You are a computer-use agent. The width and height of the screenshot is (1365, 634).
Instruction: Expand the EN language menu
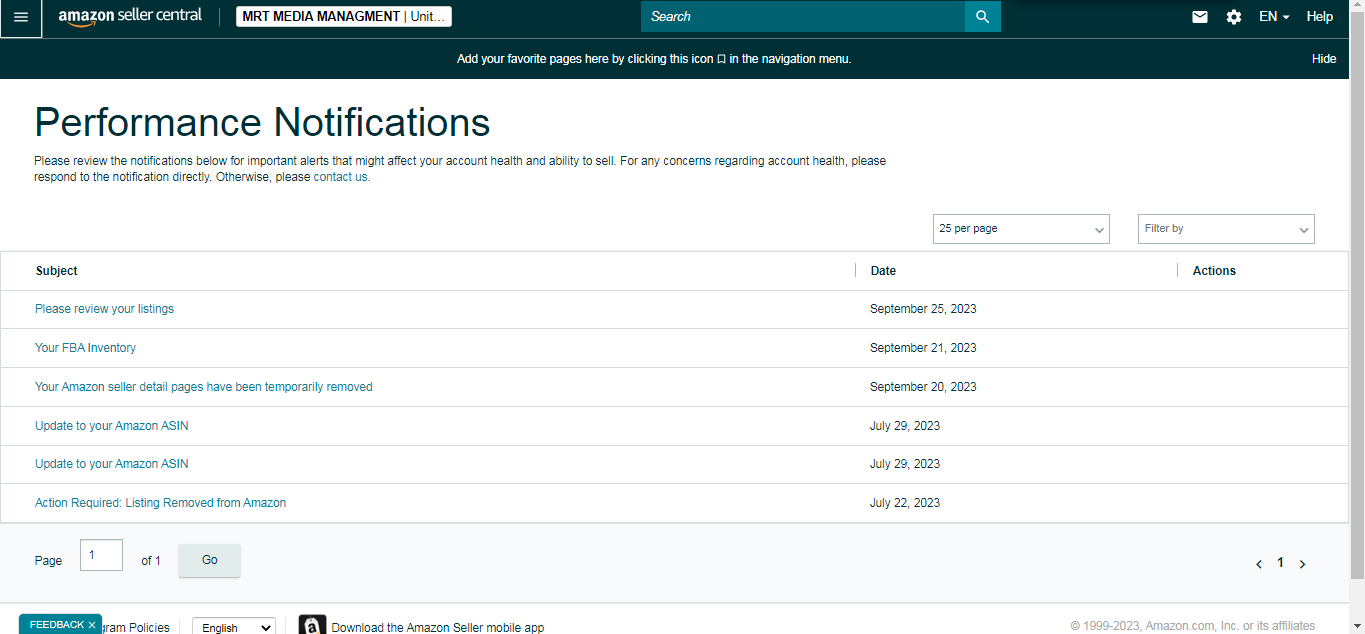(1274, 17)
